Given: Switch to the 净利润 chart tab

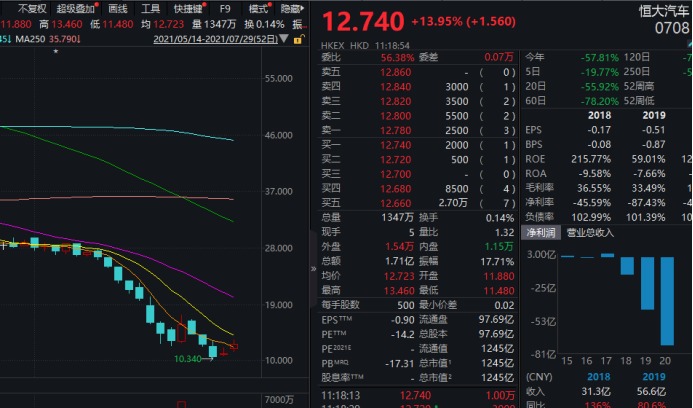Looking at the screenshot, I should pos(541,233).
